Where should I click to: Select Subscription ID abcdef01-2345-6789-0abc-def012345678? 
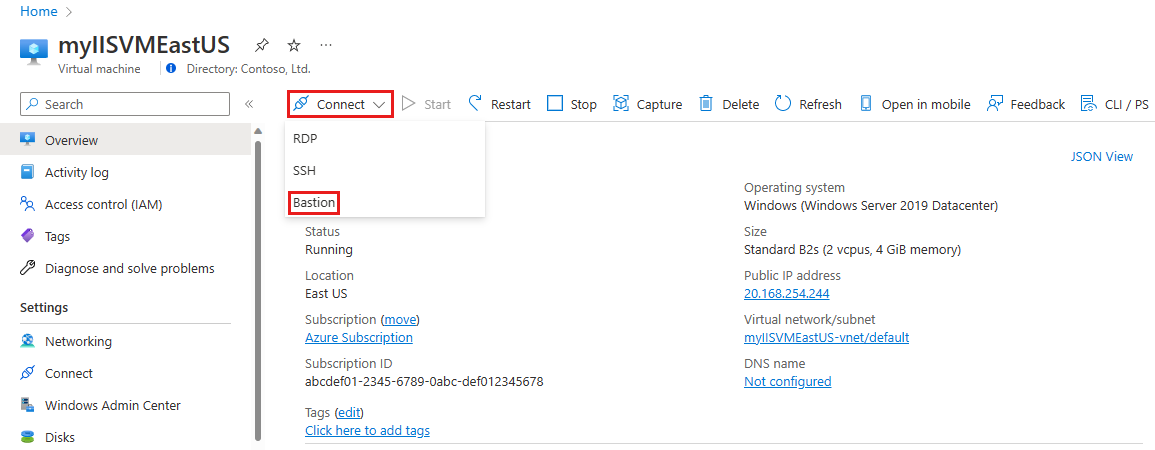(424, 382)
